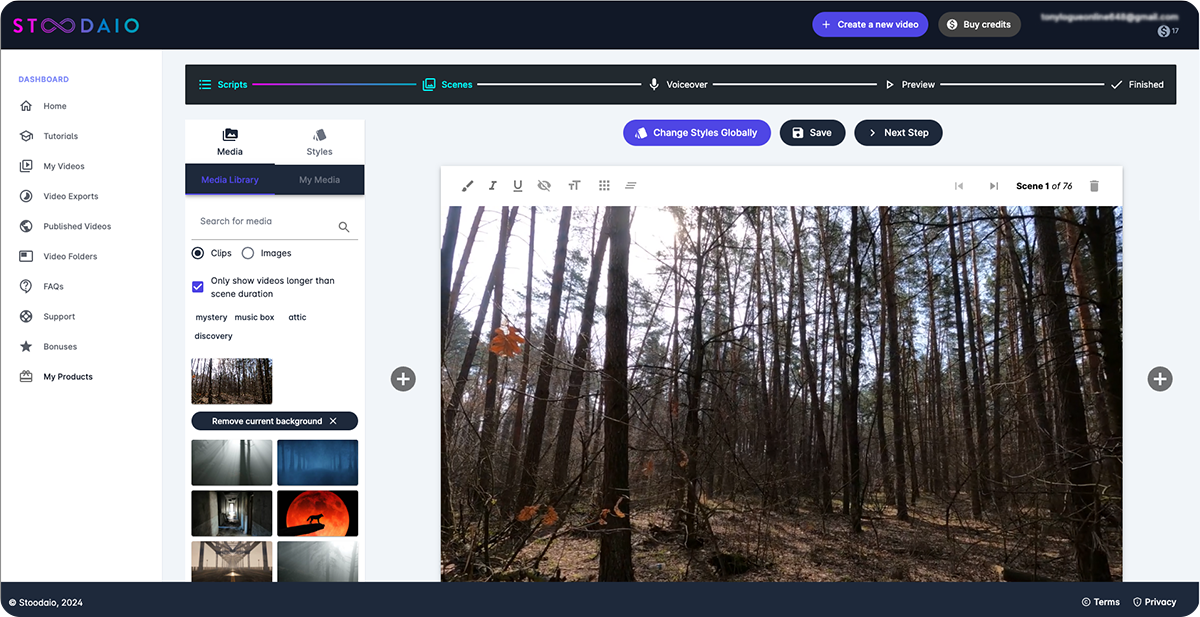Click the hide text eye icon

click(x=544, y=186)
